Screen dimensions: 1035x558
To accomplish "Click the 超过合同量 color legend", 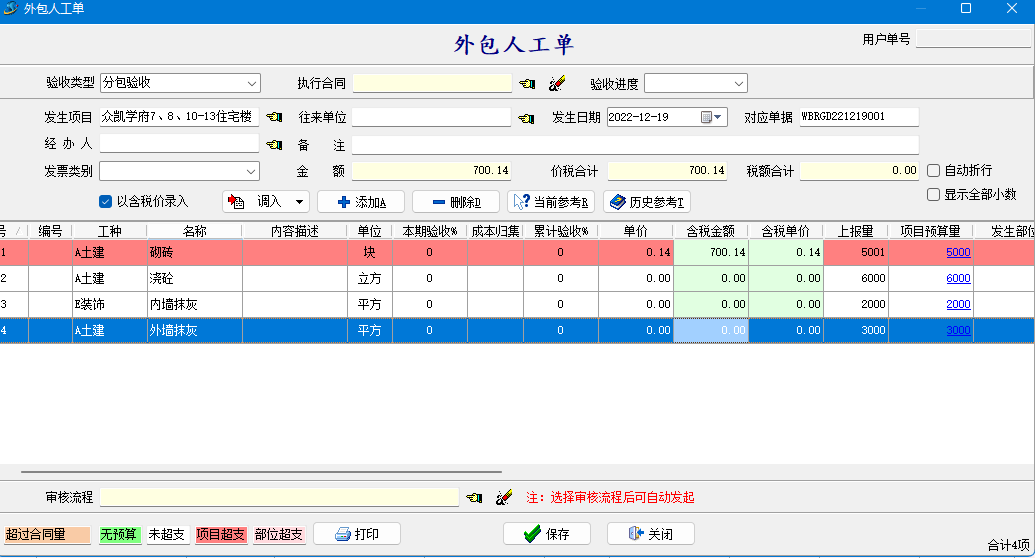I will point(47,535).
